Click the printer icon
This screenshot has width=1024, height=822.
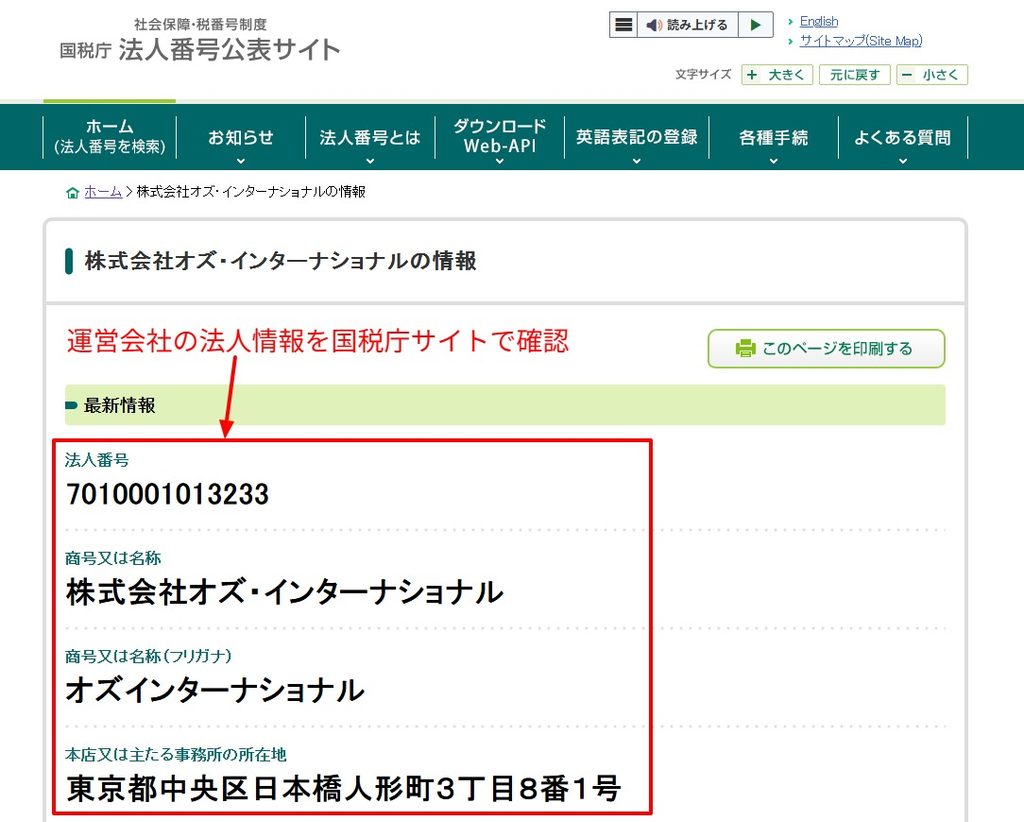click(x=744, y=348)
